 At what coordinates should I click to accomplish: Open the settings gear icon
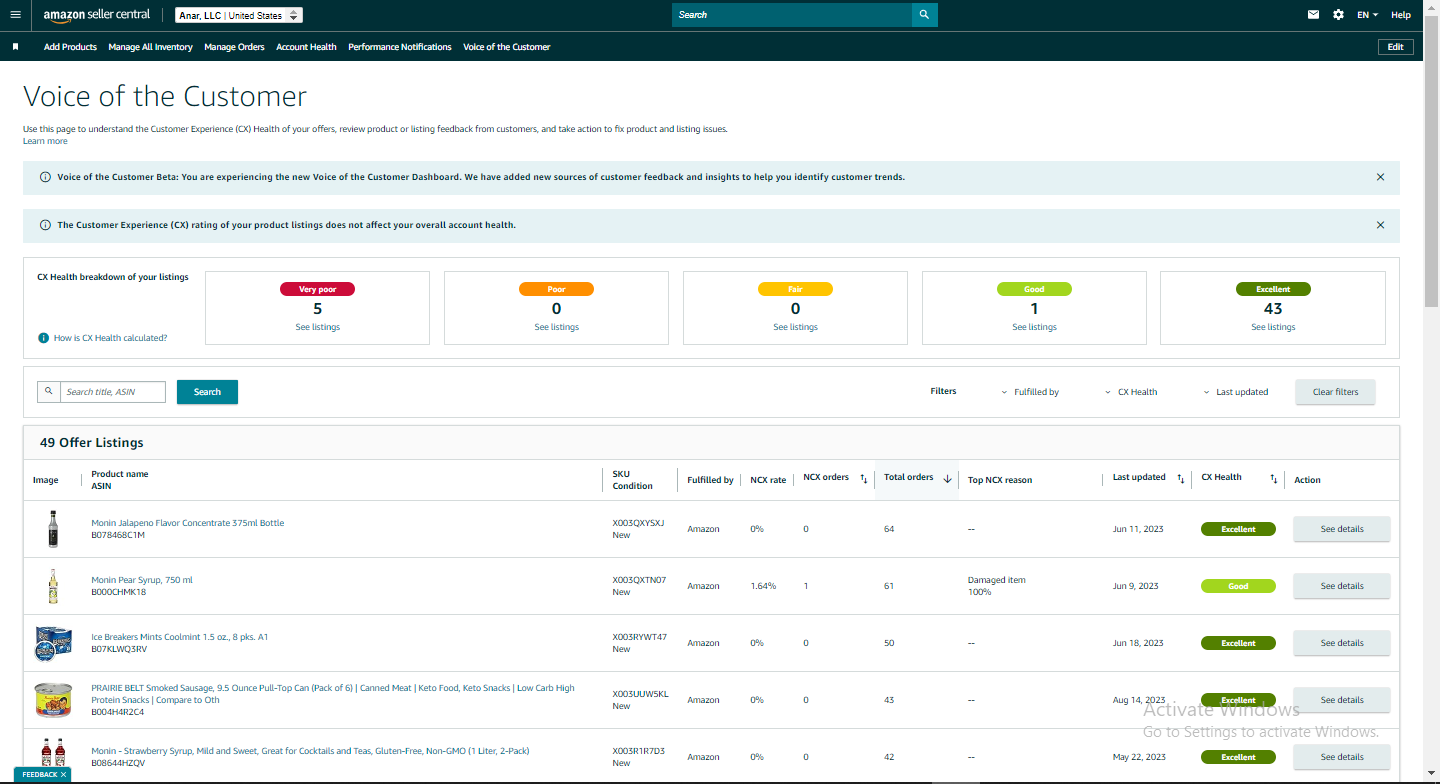tap(1339, 15)
